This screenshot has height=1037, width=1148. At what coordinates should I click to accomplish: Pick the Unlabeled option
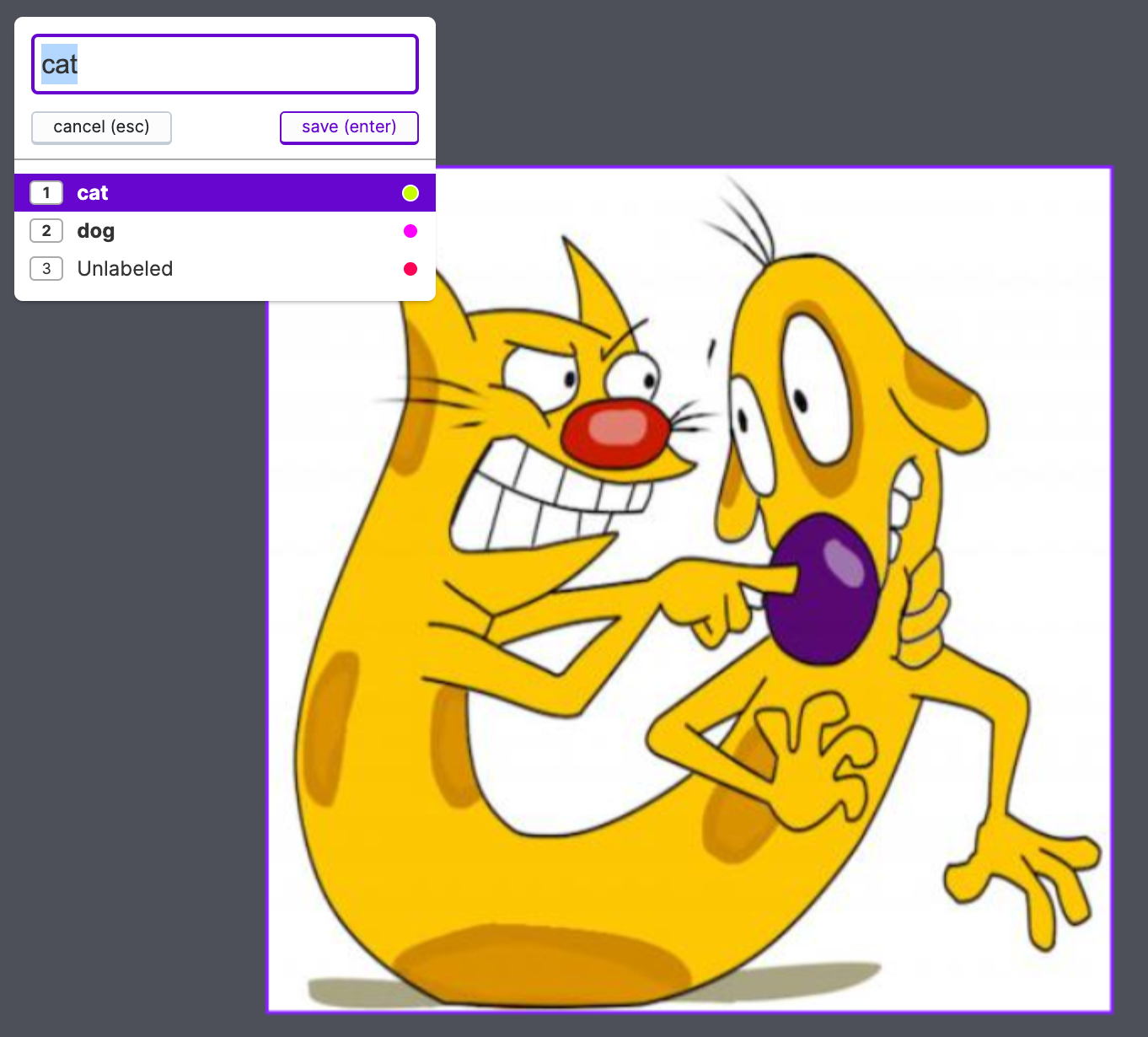[x=225, y=269]
